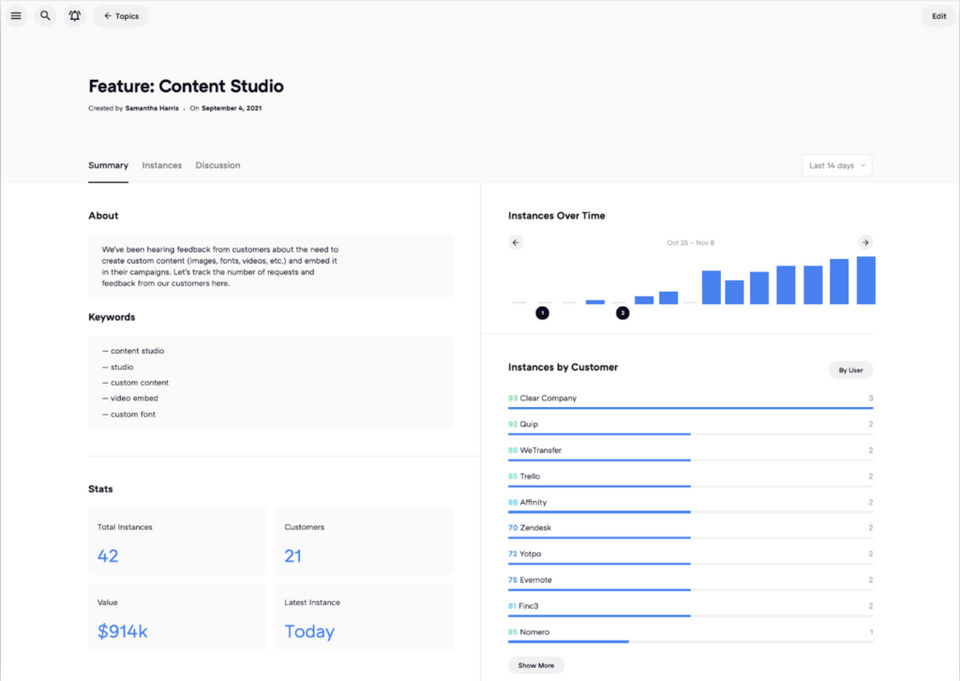Click the search magnifier icon

[45, 16]
